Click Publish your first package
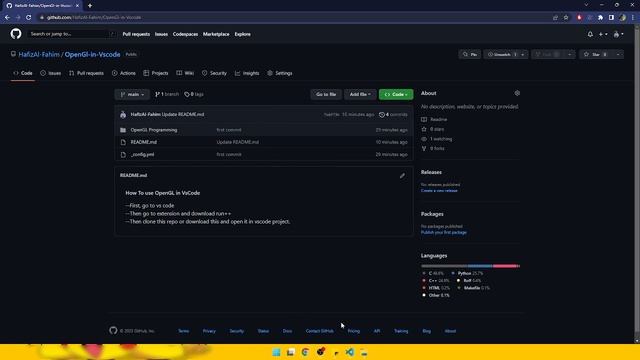This screenshot has width=640, height=360. pos(444,232)
